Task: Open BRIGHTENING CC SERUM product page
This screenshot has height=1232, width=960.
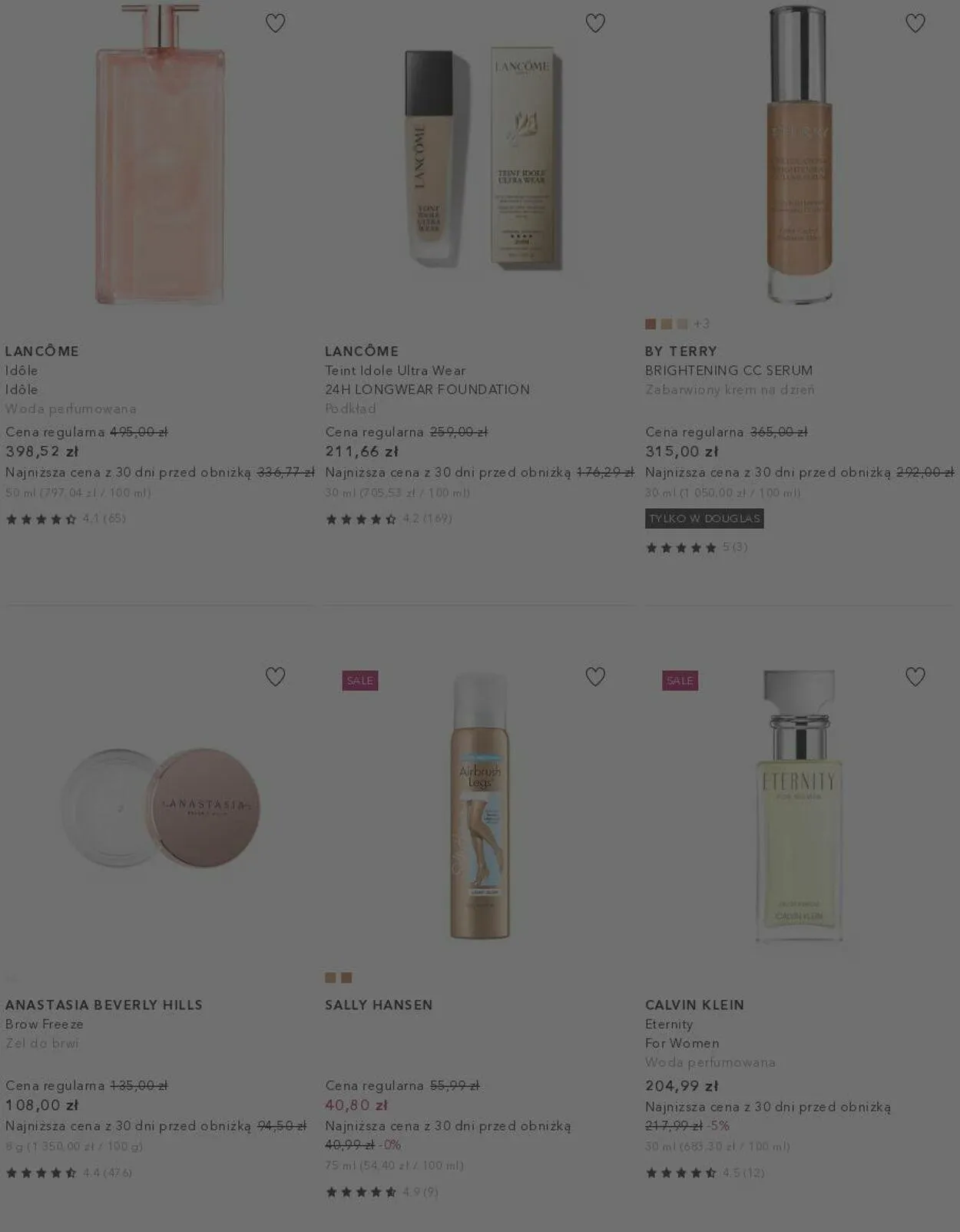Action: click(728, 371)
